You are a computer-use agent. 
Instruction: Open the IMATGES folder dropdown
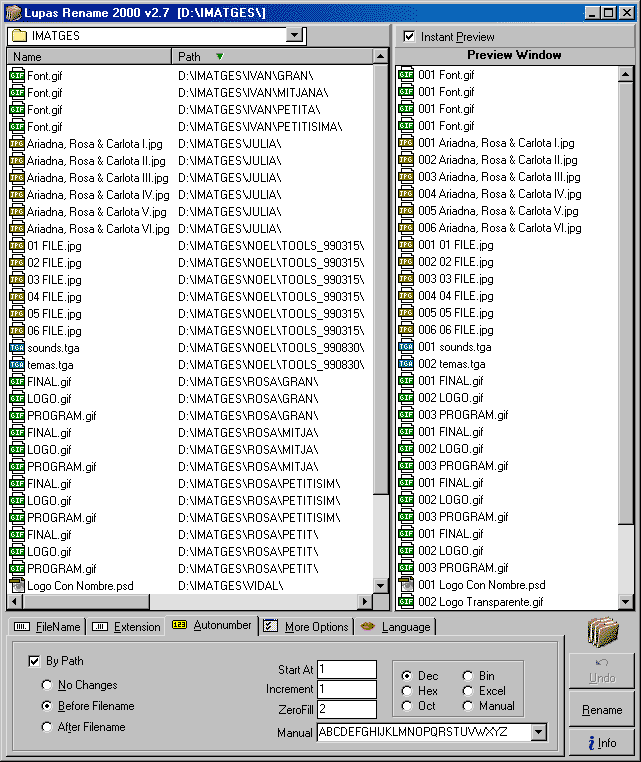pyautogui.click(x=294, y=35)
